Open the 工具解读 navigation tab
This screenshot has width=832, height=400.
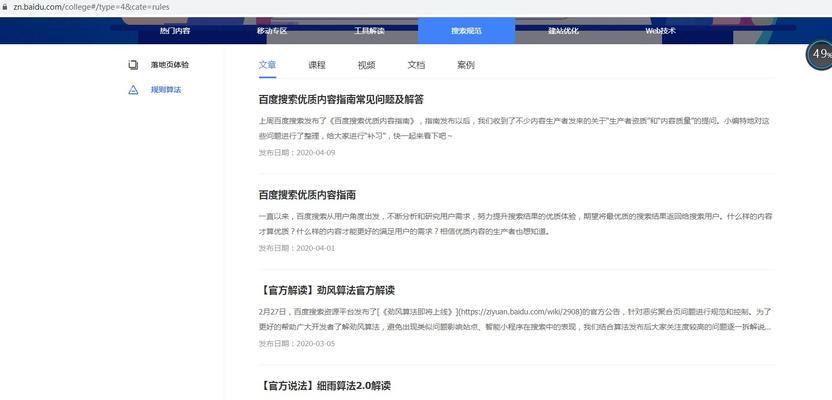369,31
